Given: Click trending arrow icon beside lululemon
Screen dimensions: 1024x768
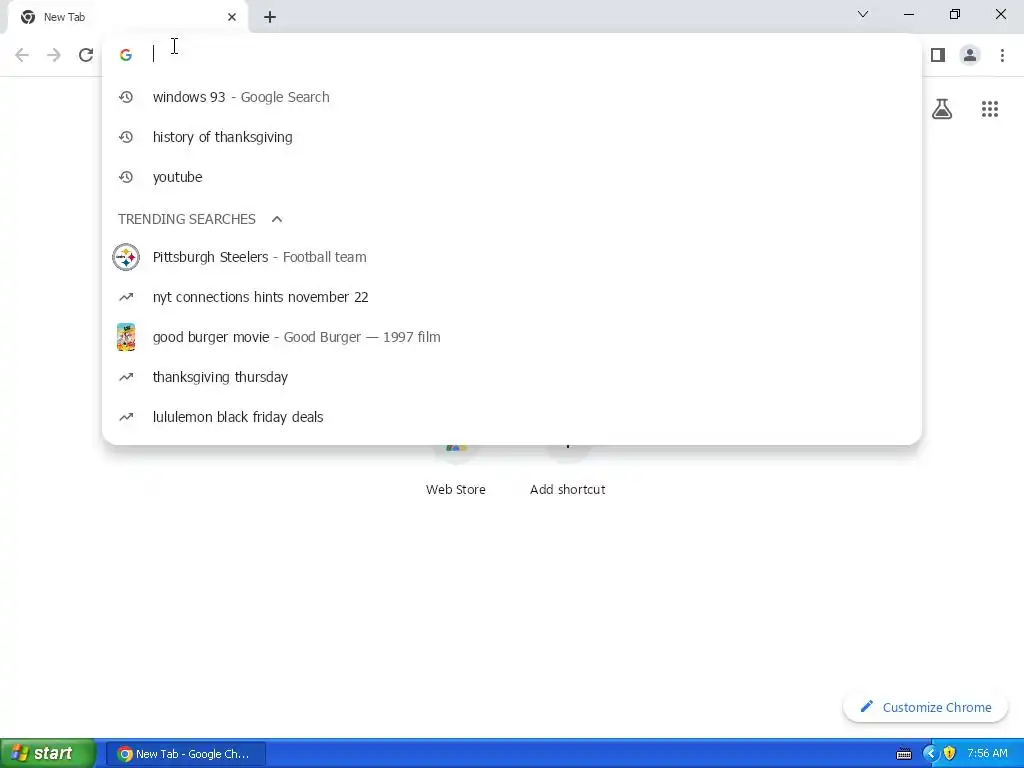Looking at the screenshot, I should [126, 417].
